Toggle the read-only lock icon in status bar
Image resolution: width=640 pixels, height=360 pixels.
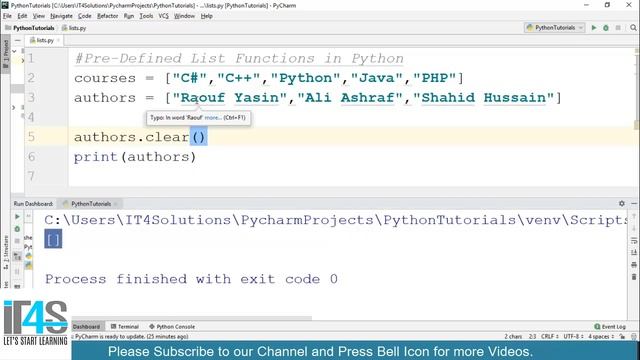click(622, 337)
